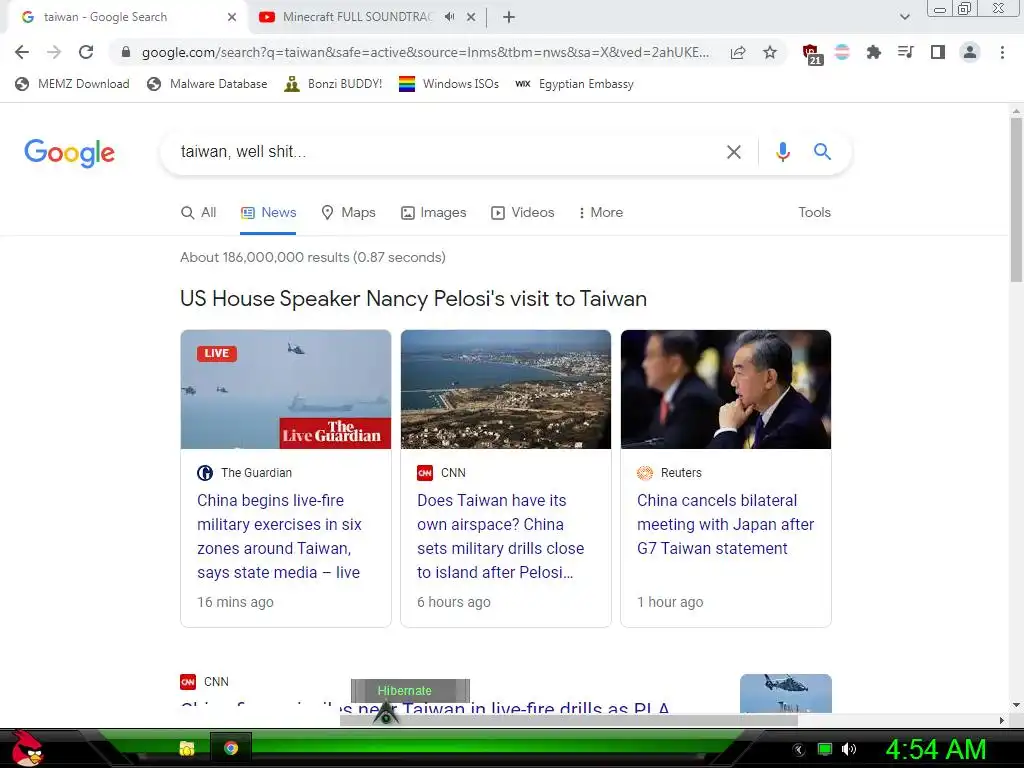Clear the search box with X

(x=734, y=152)
